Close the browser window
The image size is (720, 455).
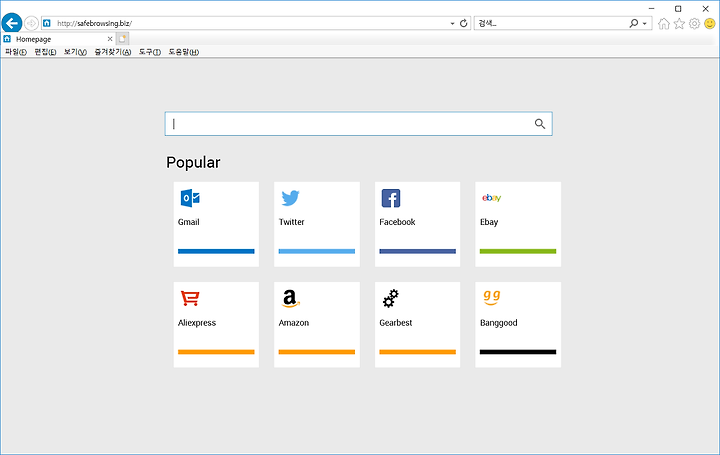pyautogui.click(x=705, y=8)
